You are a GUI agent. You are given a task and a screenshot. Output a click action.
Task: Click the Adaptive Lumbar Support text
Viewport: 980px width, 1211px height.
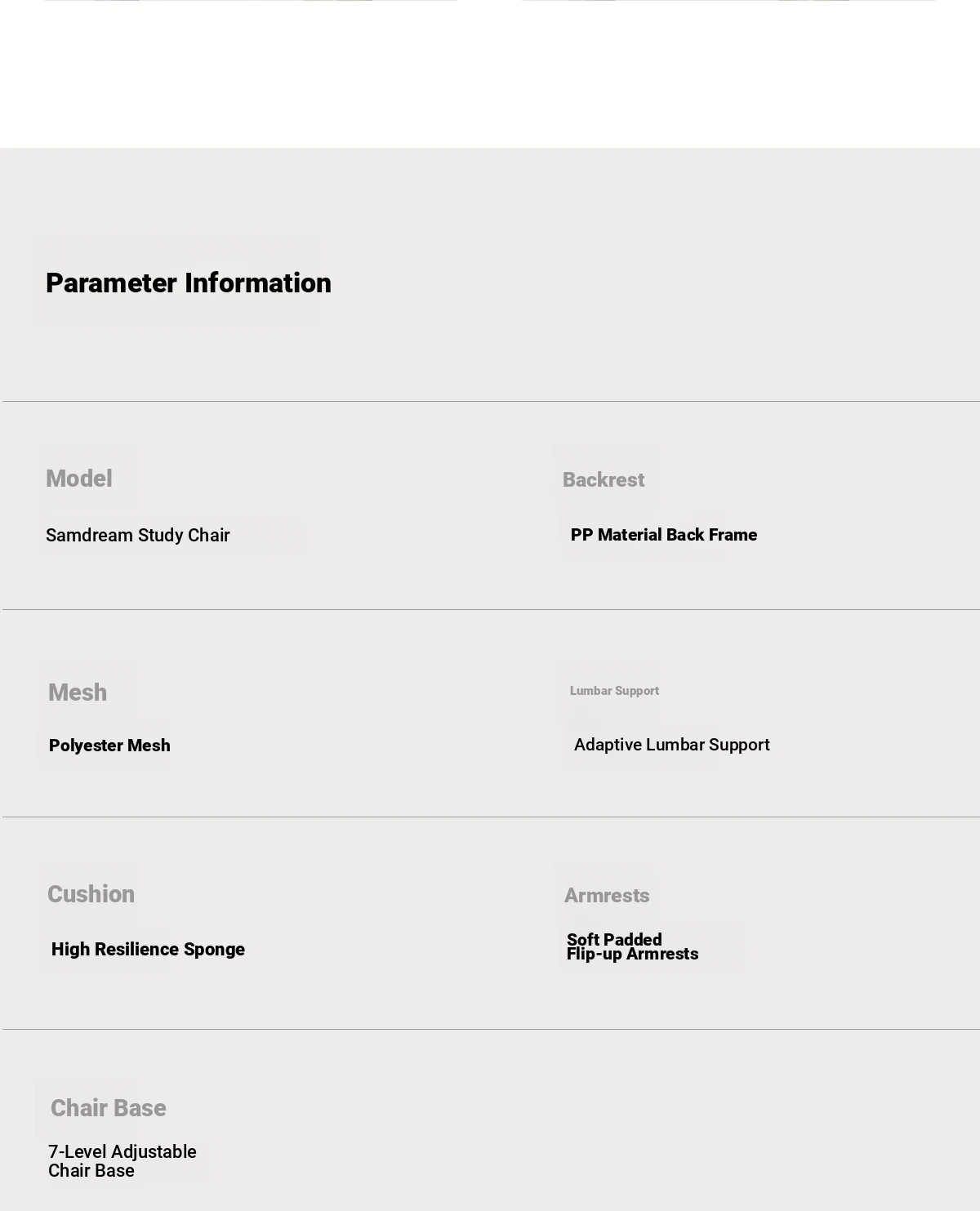[x=672, y=745]
